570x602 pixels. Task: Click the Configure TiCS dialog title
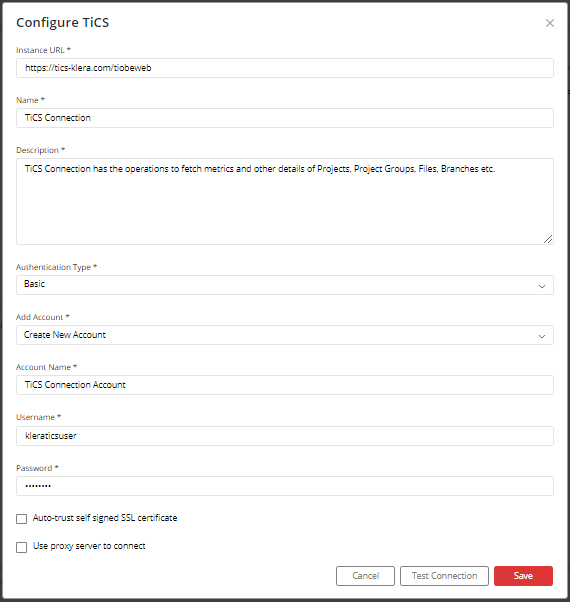(x=63, y=23)
